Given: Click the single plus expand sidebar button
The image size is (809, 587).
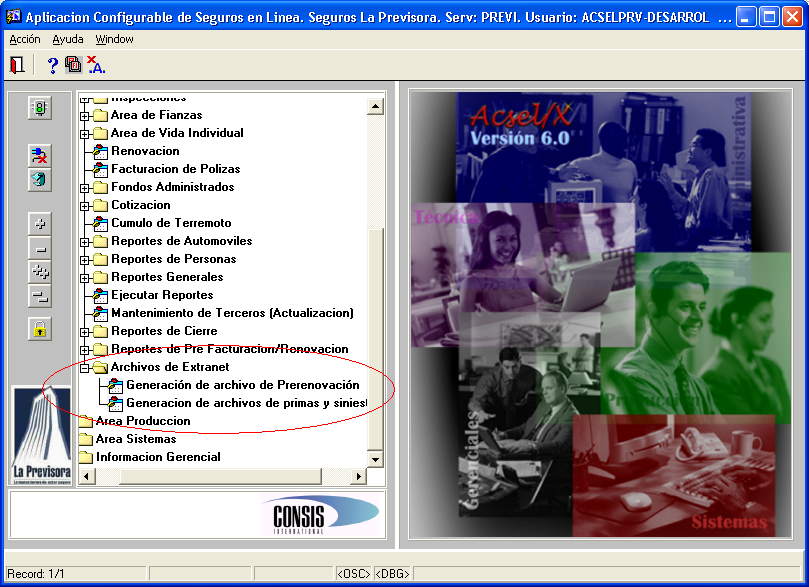Looking at the screenshot, I should pos(40,224).
